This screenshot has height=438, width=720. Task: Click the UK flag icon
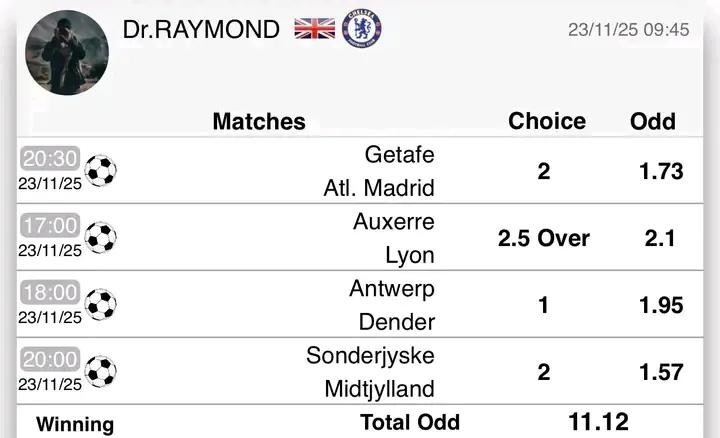click(314, 28)
